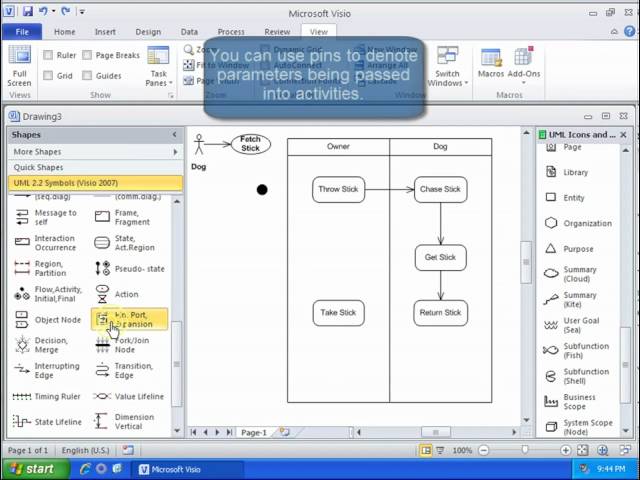Select the Fork/Join Node shape
Viewport: 640px width, 480px height.
(x=122, y=345)
